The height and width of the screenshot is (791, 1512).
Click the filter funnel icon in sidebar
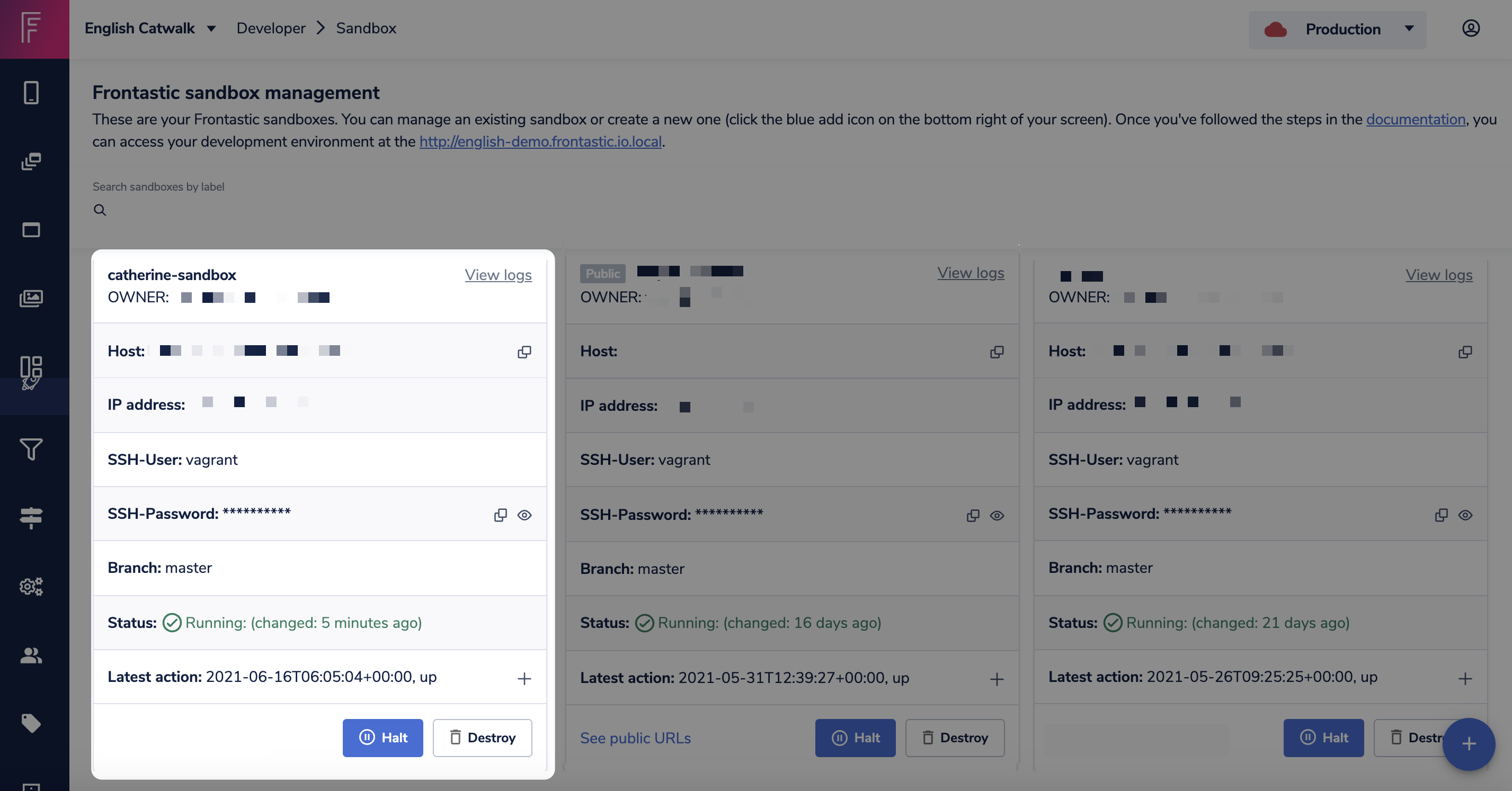31,450
